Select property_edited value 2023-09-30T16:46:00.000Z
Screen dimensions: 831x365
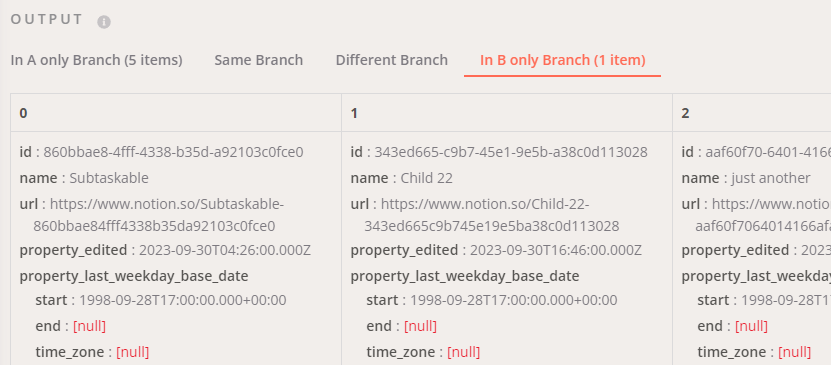point(556,250)
